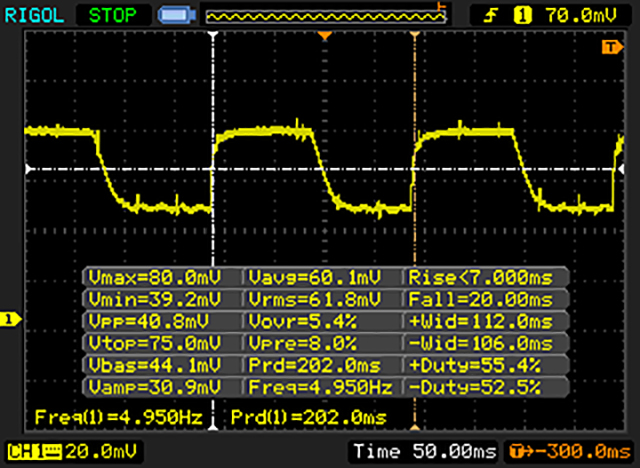Click the orange cursor triangle at the bottom of the grid
The image size is (640, 468).
[x=415, y=427]
